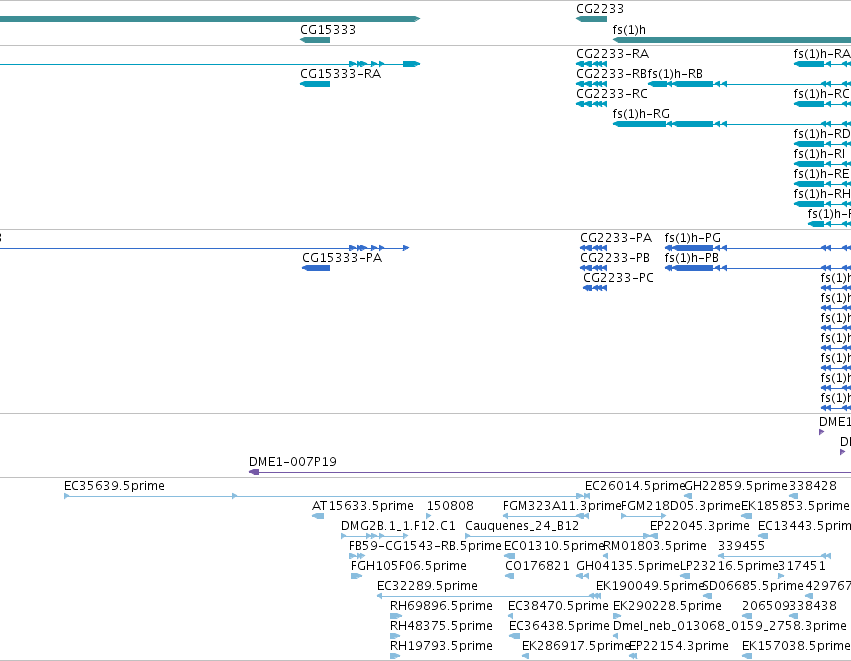Screen dimensions: 851x661
Task: Select the CG15333 gene label
Action: point(328,30)
